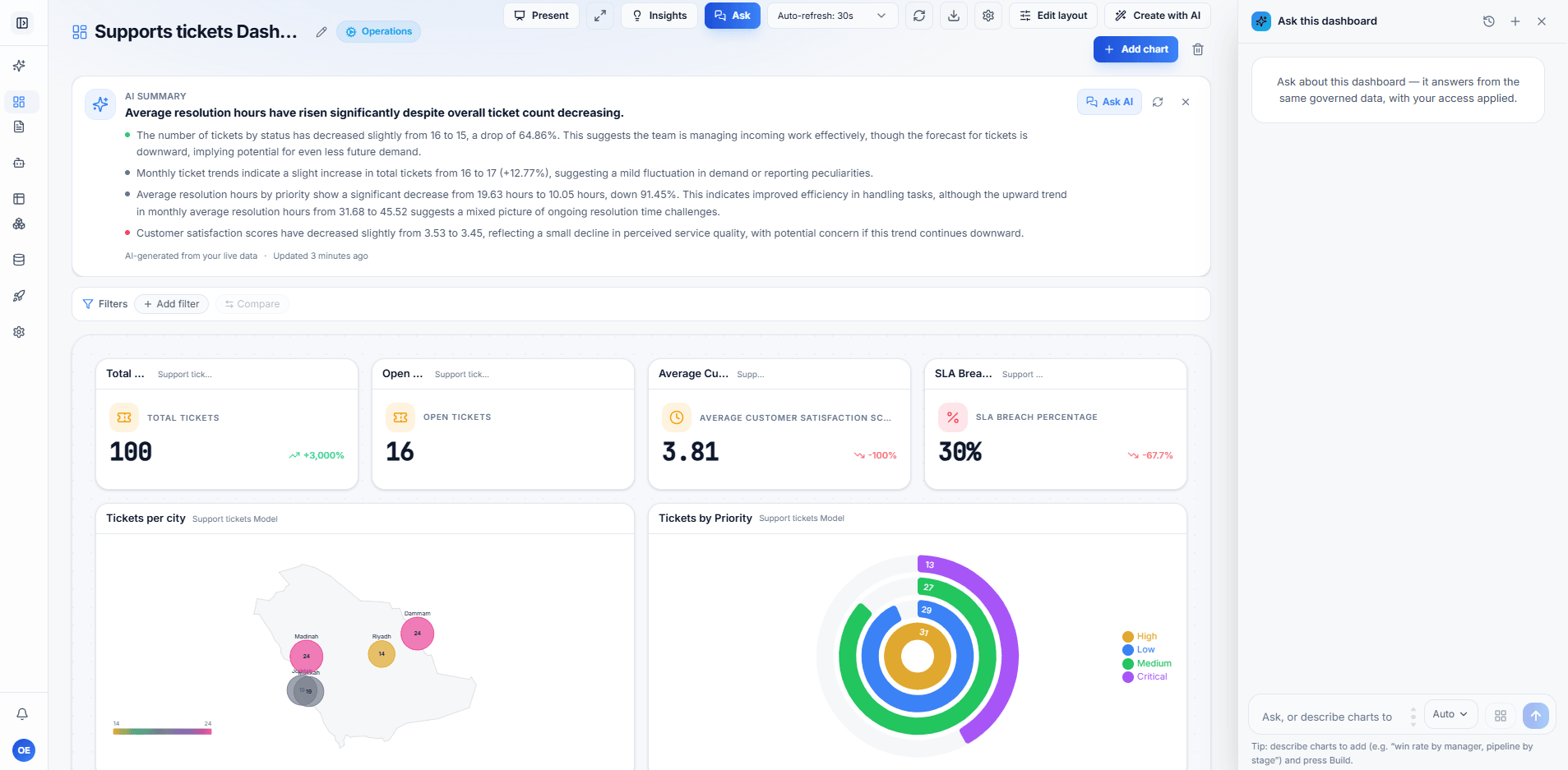The width and height of the screenshot is (1568, 770).
Task: Open the database icon in sidebar
Action: (19, 260)
